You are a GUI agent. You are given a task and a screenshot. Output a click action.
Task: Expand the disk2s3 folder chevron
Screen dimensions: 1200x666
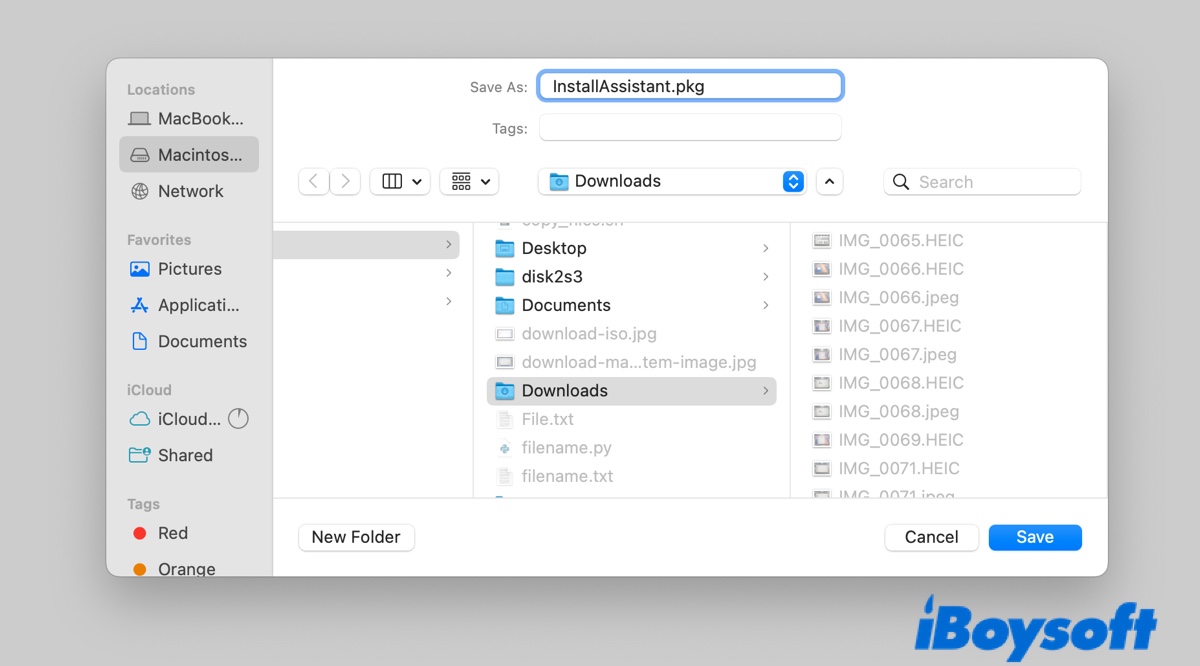click(765, 276)
